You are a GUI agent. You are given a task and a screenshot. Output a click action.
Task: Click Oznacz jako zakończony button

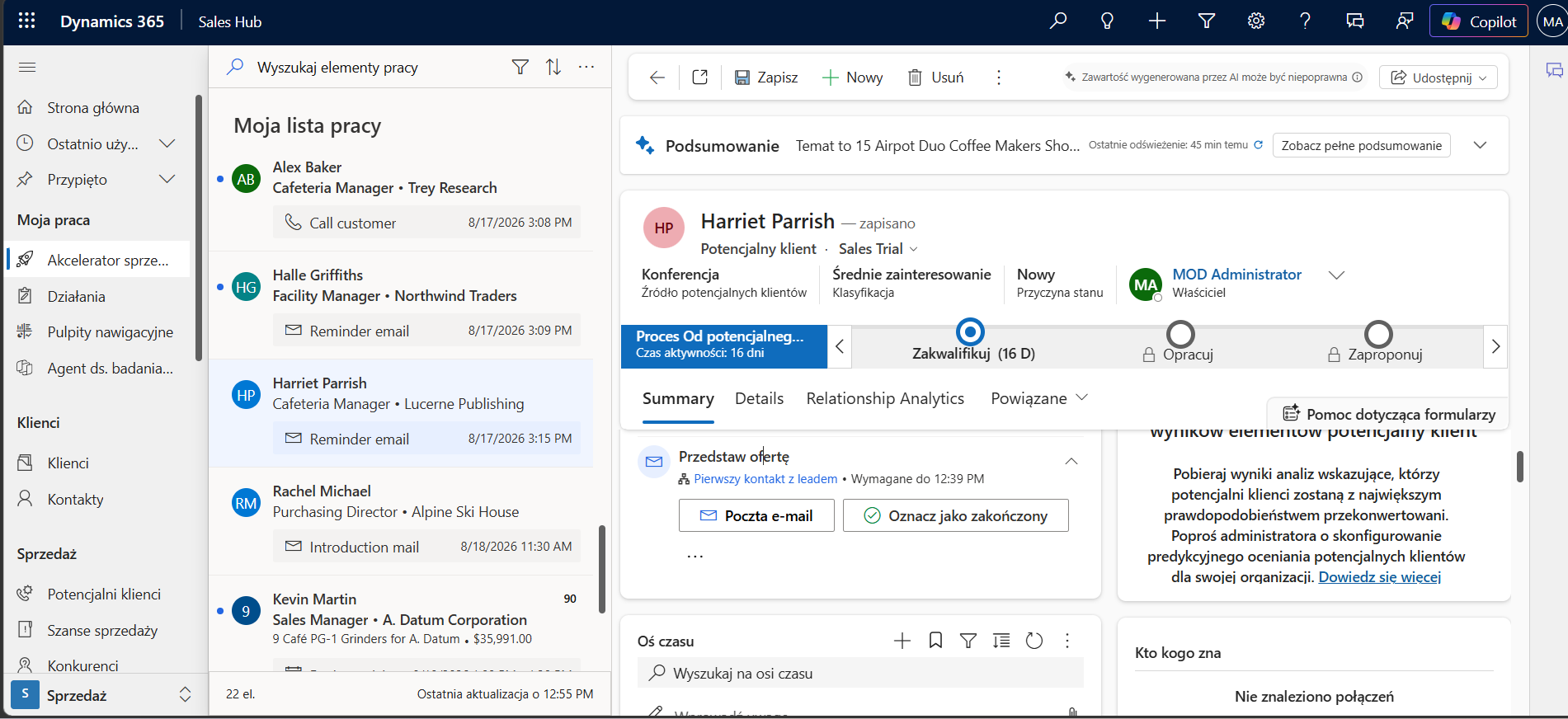956,515
